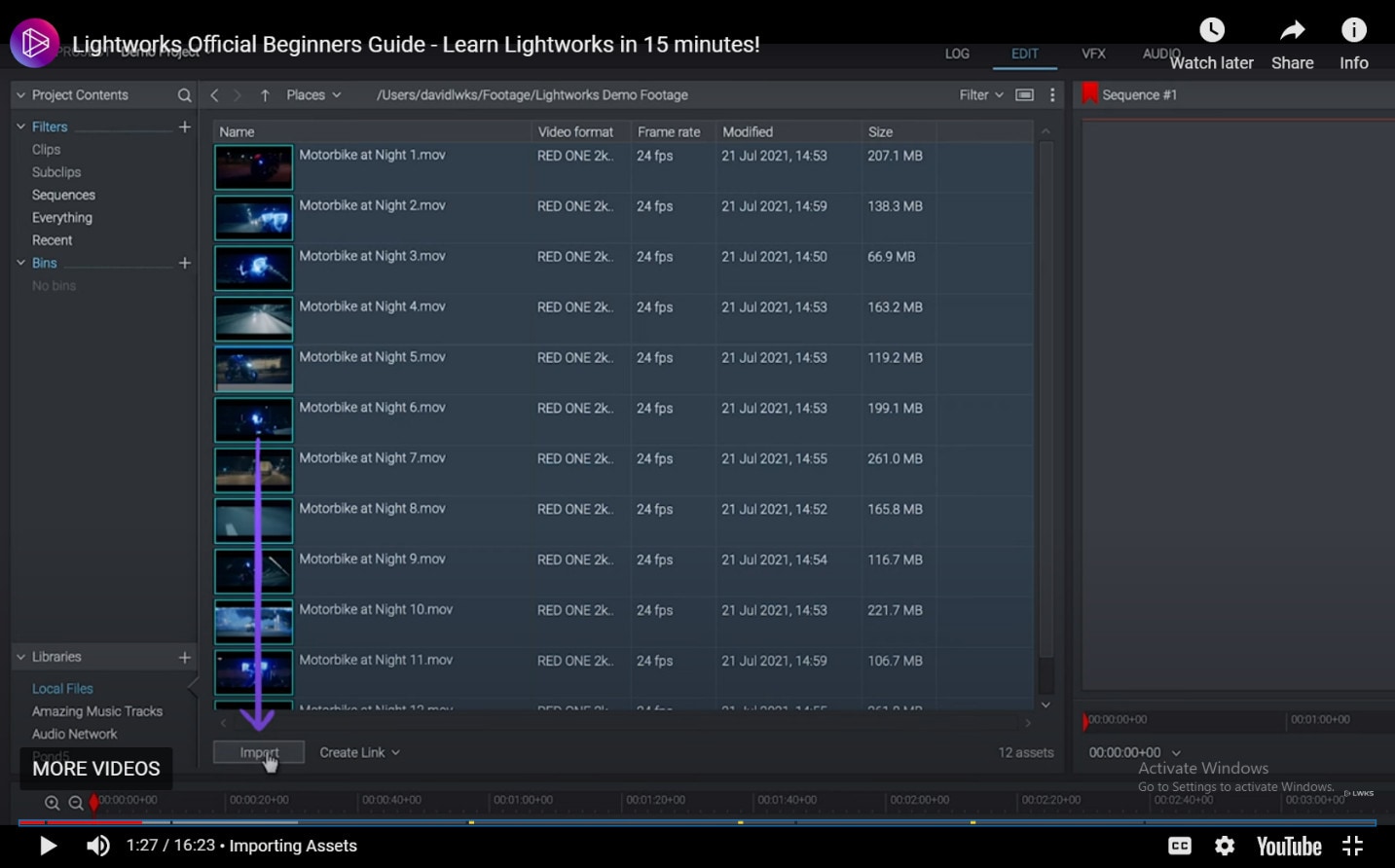The image size is (1395, 868).
Task: Open YouTube player settings gear
Action: 1225,846
